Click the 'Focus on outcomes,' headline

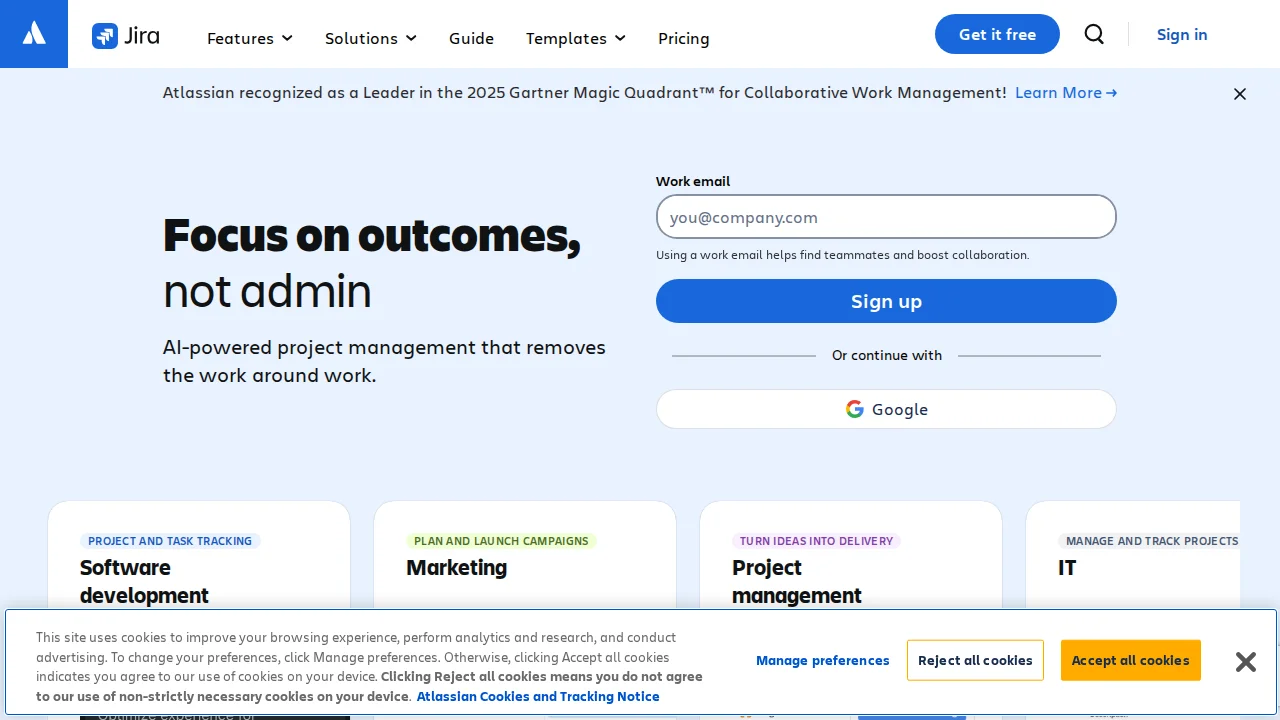[372, 236]
